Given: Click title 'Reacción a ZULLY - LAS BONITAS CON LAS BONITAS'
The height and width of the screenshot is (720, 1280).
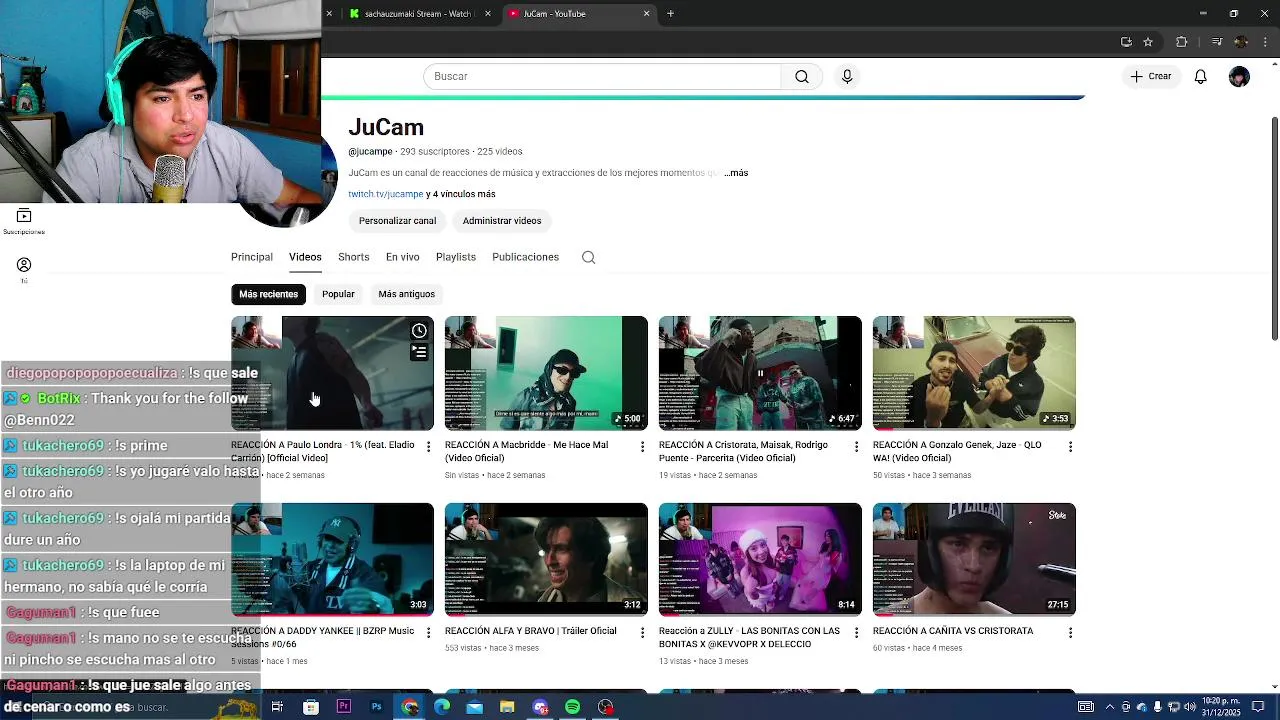Looking at the screenshot, I should (749, 637).
